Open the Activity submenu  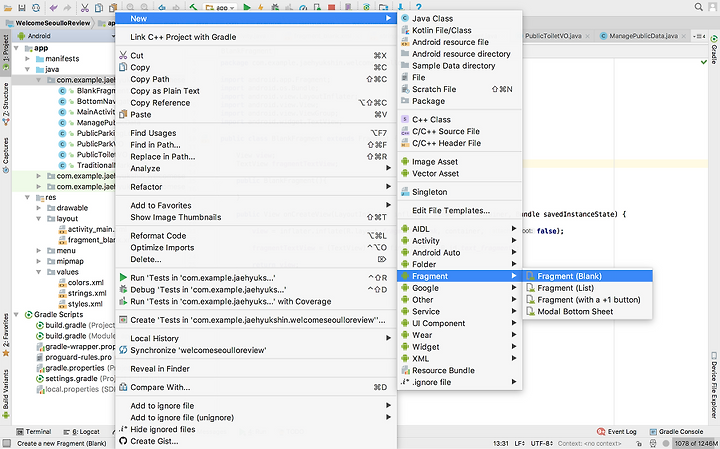pos(459,241)
